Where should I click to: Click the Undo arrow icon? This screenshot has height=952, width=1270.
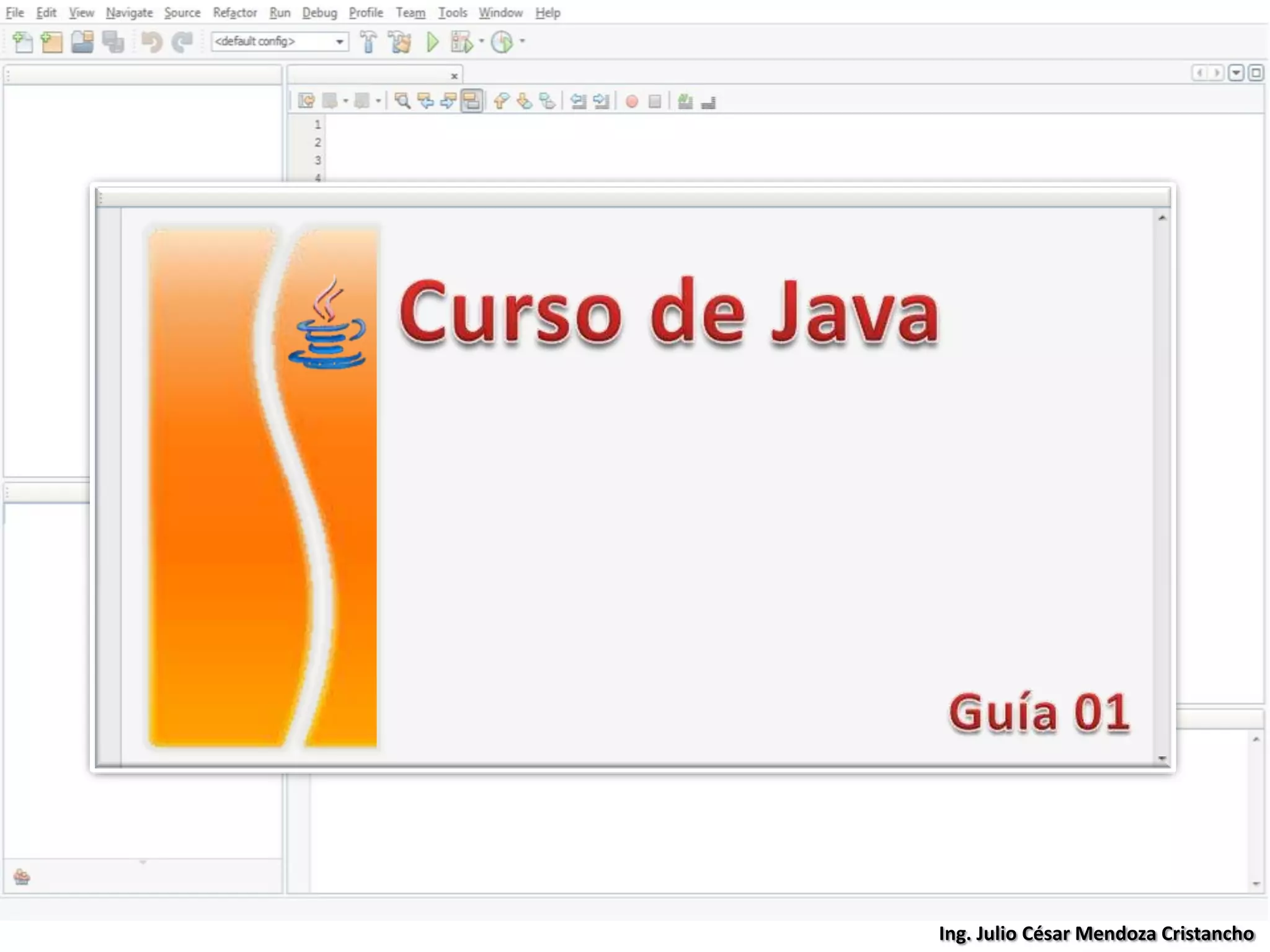click(x=151, y=42)
